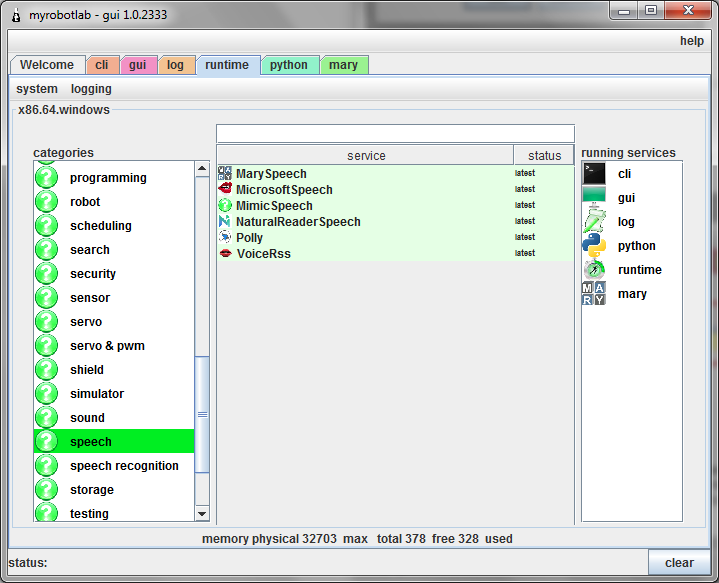
Task: Click the question icon beside sensor
Action: point(47,297)
